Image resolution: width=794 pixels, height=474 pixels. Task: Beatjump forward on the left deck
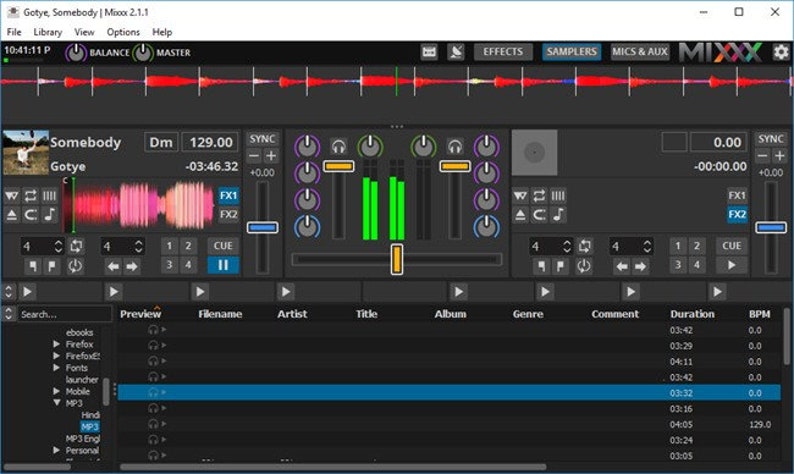132,266
